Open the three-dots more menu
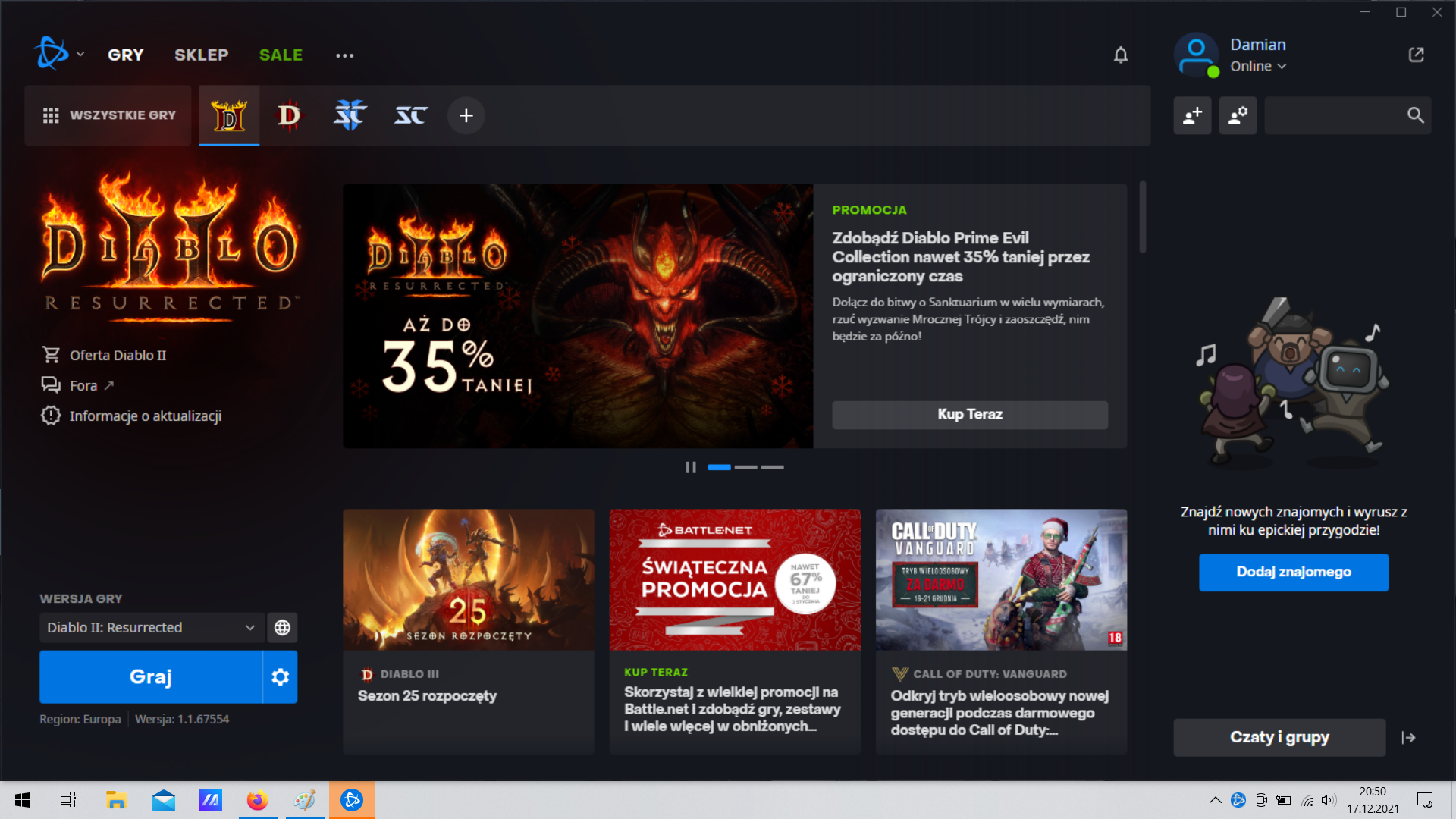Image resolution: width=1456 pixels, height=819 pixels. (x=345, y=55)
